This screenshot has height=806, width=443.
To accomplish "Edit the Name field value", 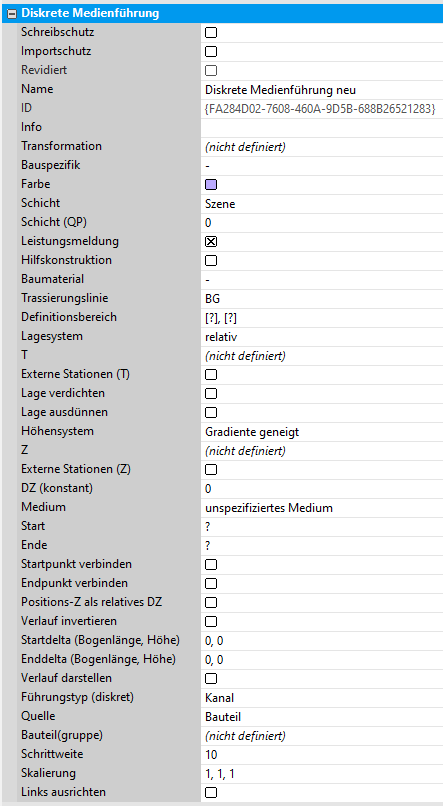I will point(322,90).
